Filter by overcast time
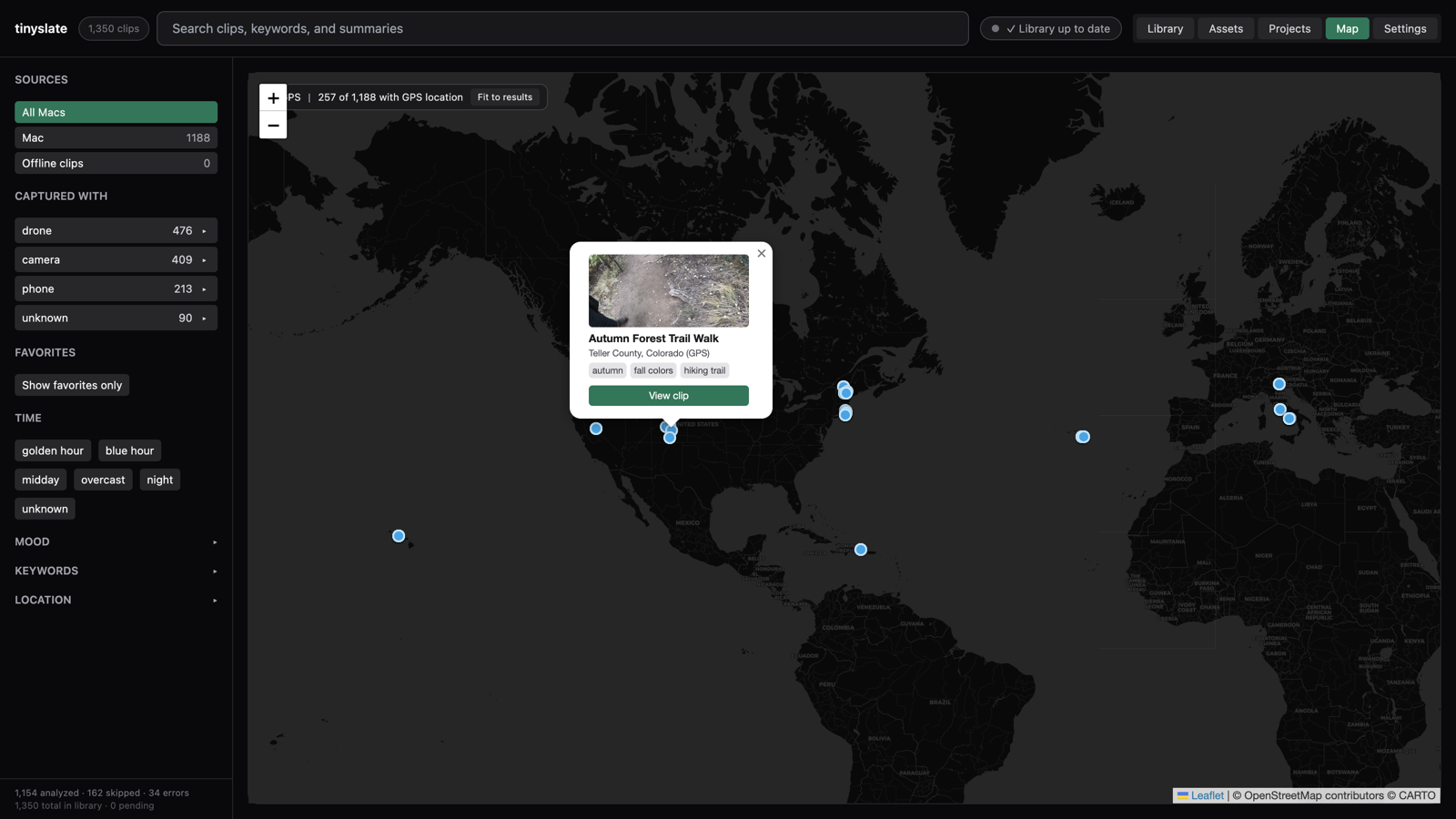The height and width of the screenshot is (819, 1456). pyautogui.click(x=103, y=480)
